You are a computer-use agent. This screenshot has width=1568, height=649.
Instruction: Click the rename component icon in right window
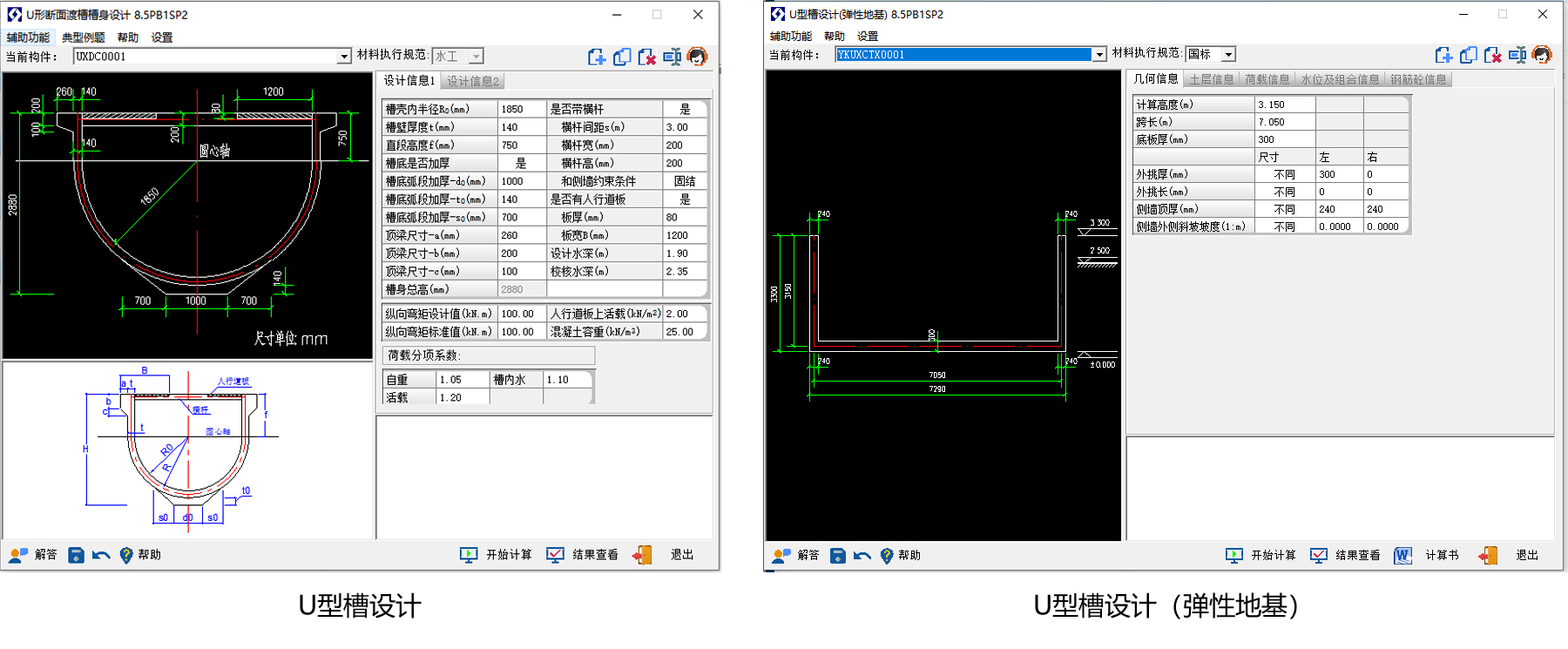point(1517,55)
